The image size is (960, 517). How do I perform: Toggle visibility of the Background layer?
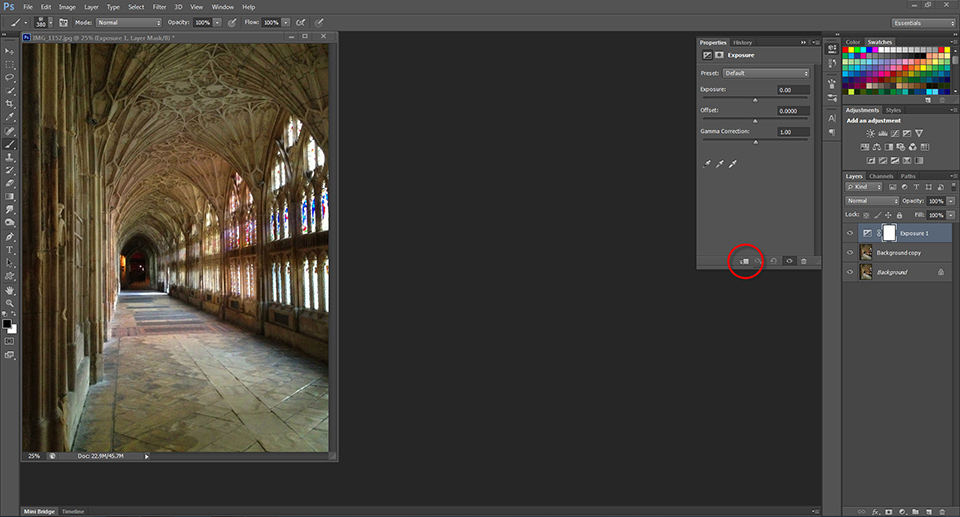pyautogui.click(x=850, y=272)
